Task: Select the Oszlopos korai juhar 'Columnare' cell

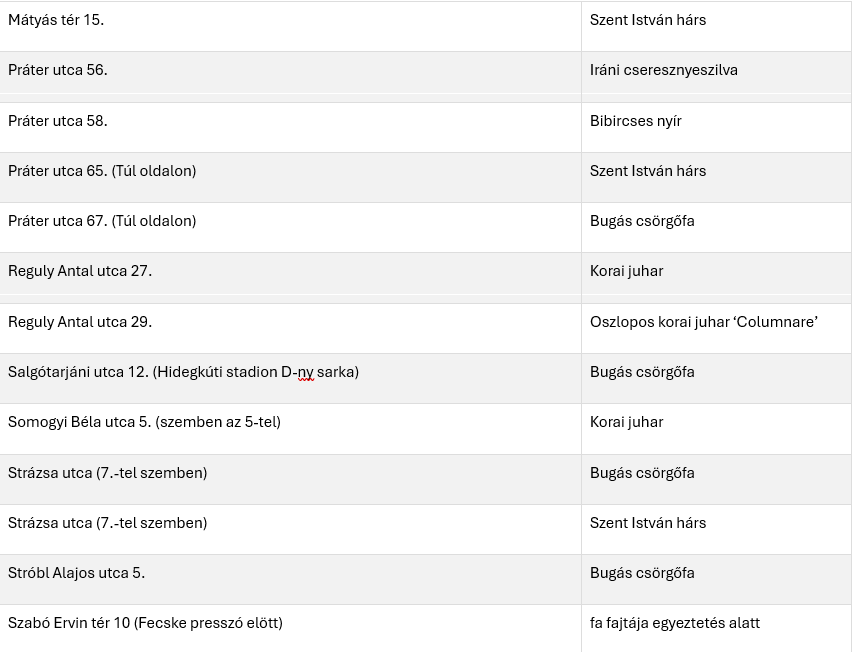Action: pyautogui.click(x=704, y=322)
